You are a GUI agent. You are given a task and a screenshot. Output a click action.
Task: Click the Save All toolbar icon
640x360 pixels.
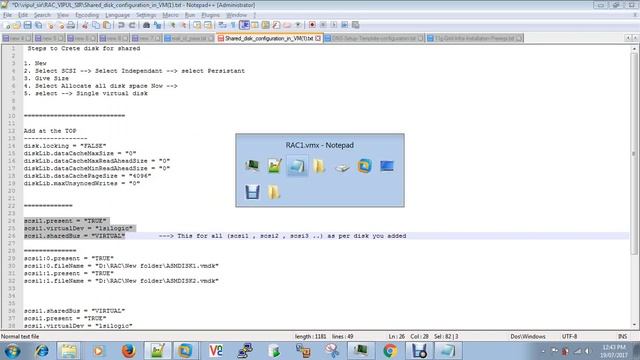point(38,25)
